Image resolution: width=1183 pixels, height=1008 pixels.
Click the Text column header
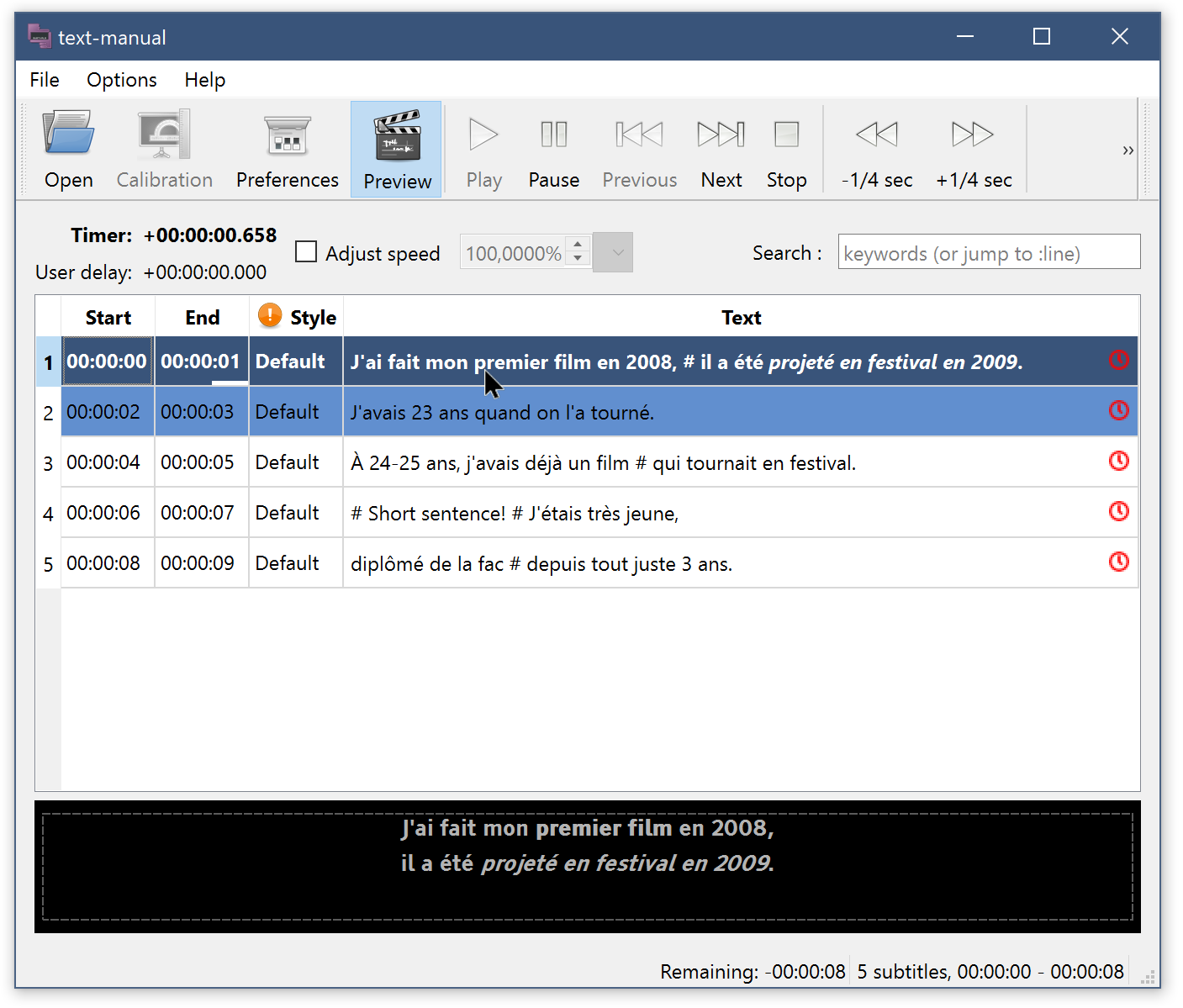click(x=741, y=317)
